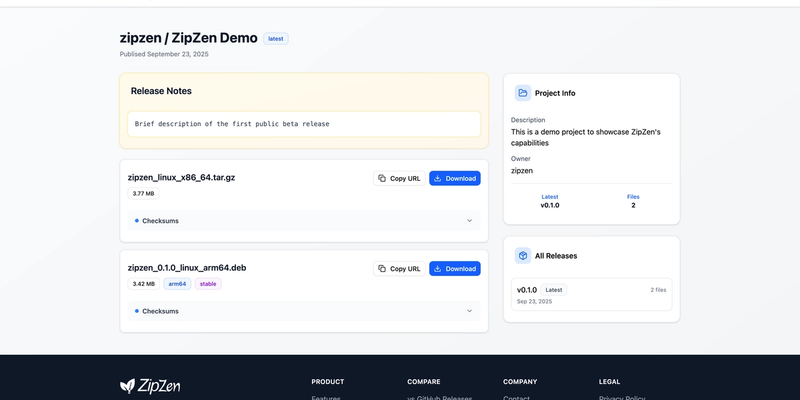This screenshot has width=800, height=400.
Task: Click the Project Info folder icon
Action: (x=522, y=93)
